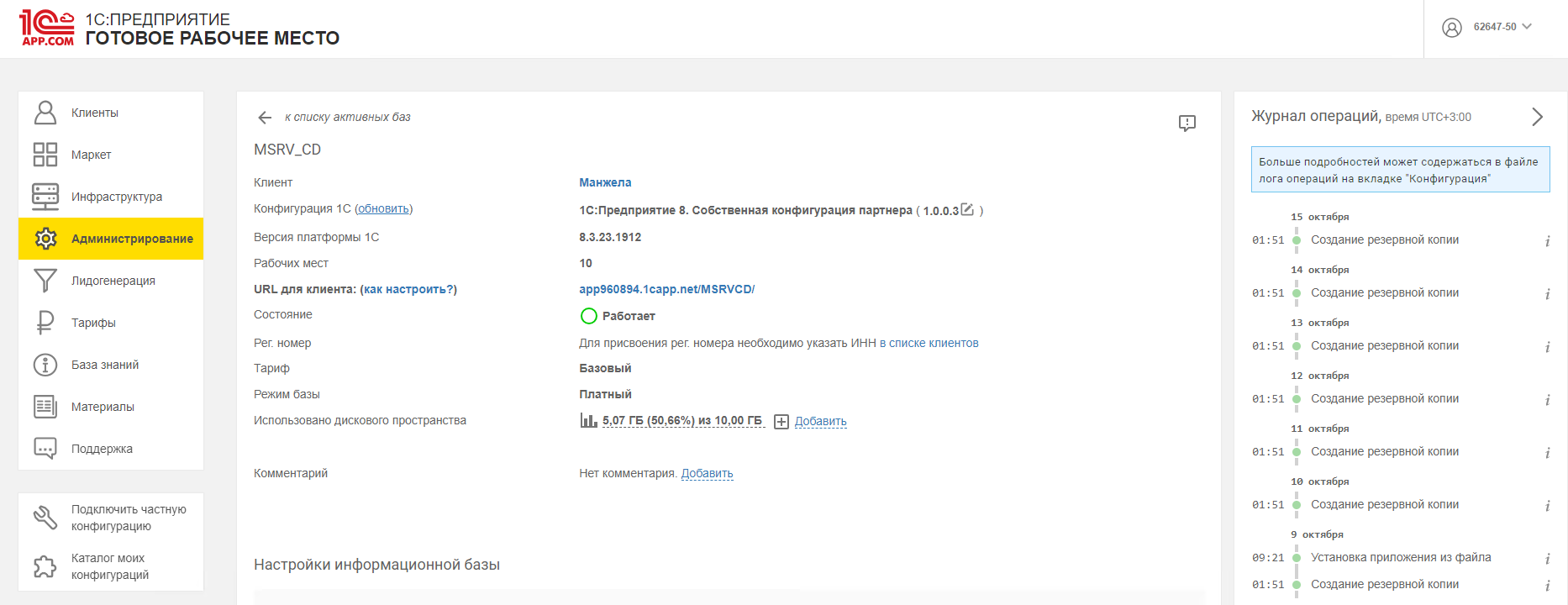Click the wrench icon for private configuration
This screenshot has width=1568, height=605.
tap(45, 518)
